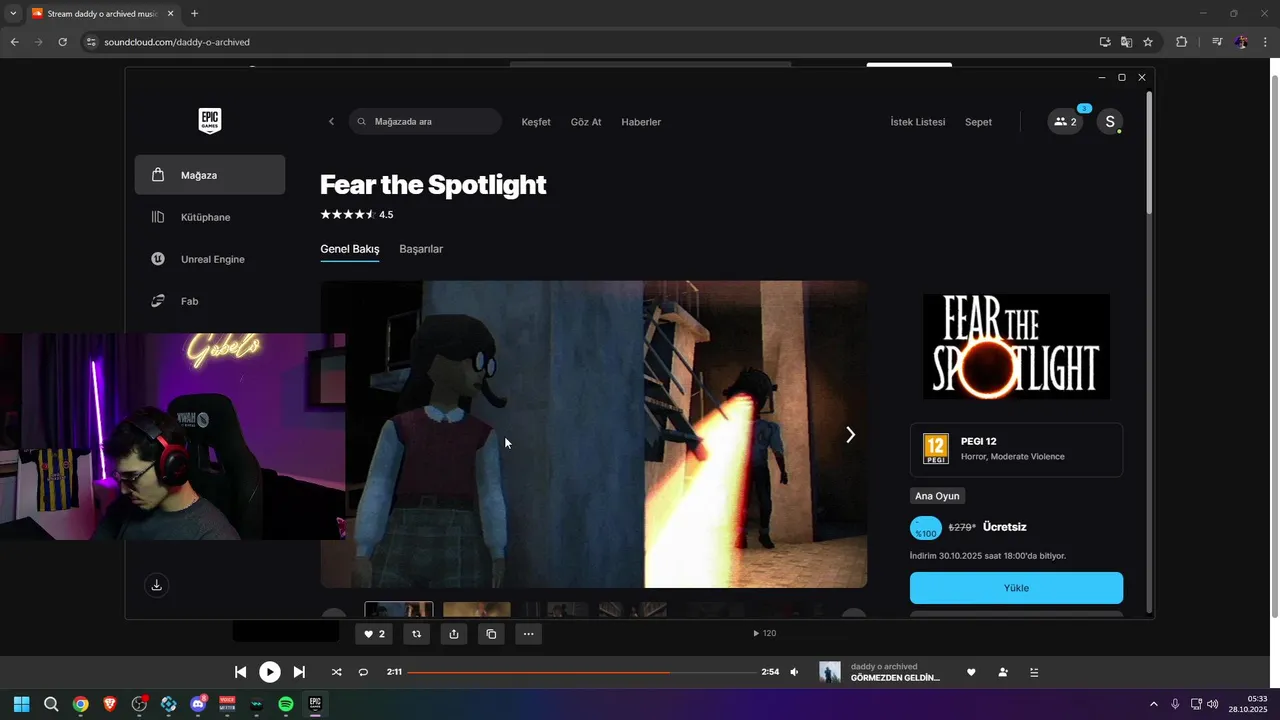Viewport: 1280px width, 720px height.
Task: Open the S profile avatar menu
Action: (x=1109, y=122)
